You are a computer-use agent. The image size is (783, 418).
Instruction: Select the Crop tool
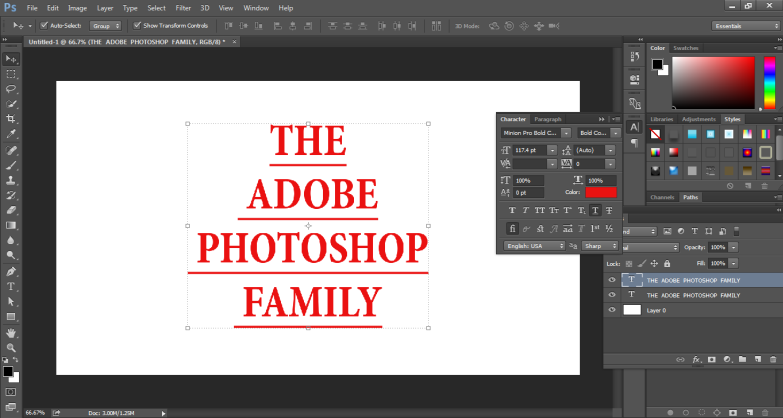[11, 119]
